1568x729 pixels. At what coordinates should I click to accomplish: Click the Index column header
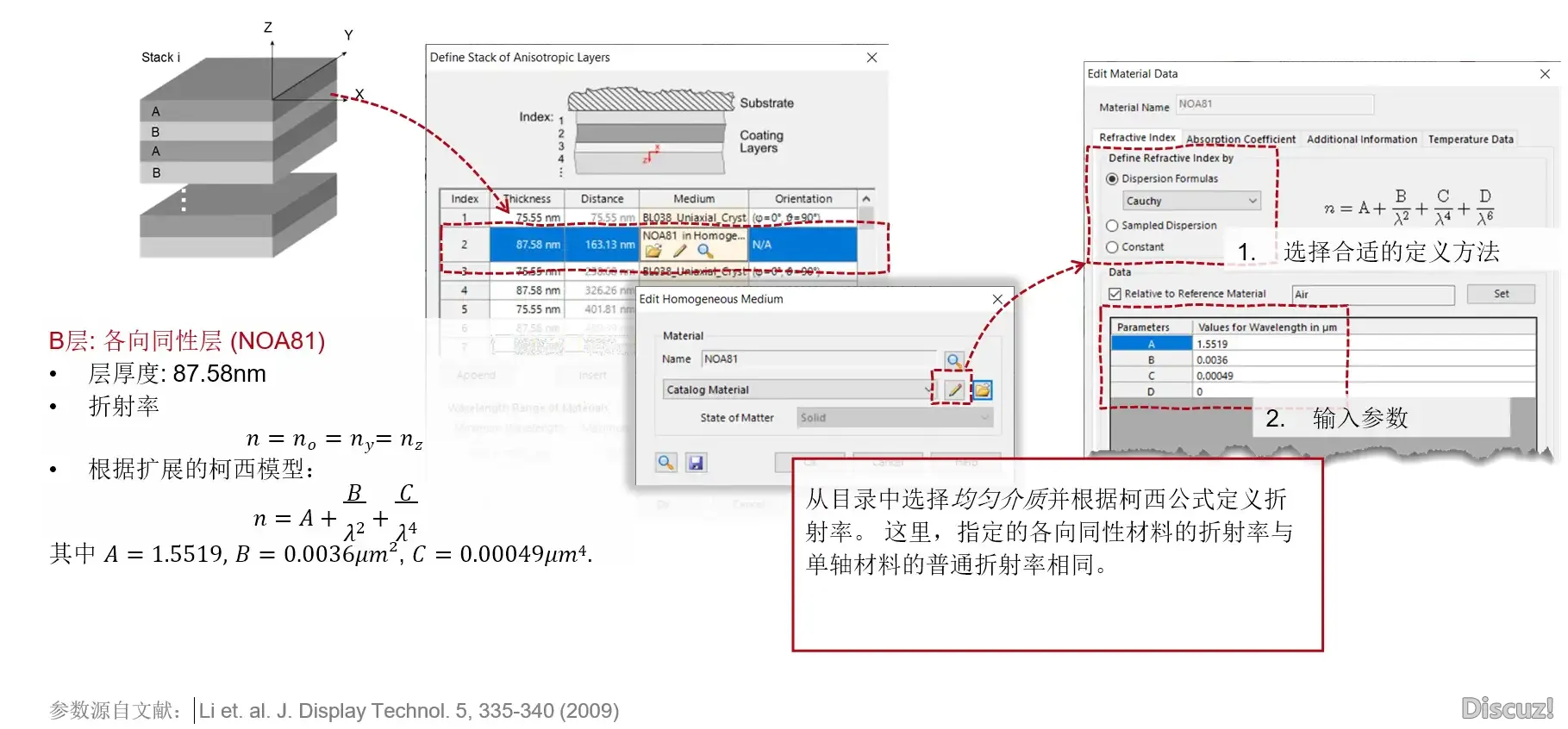point(465,199)
